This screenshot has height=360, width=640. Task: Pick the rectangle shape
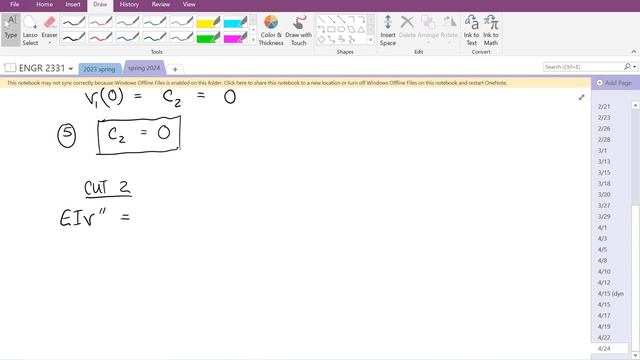tap(331, 29)
